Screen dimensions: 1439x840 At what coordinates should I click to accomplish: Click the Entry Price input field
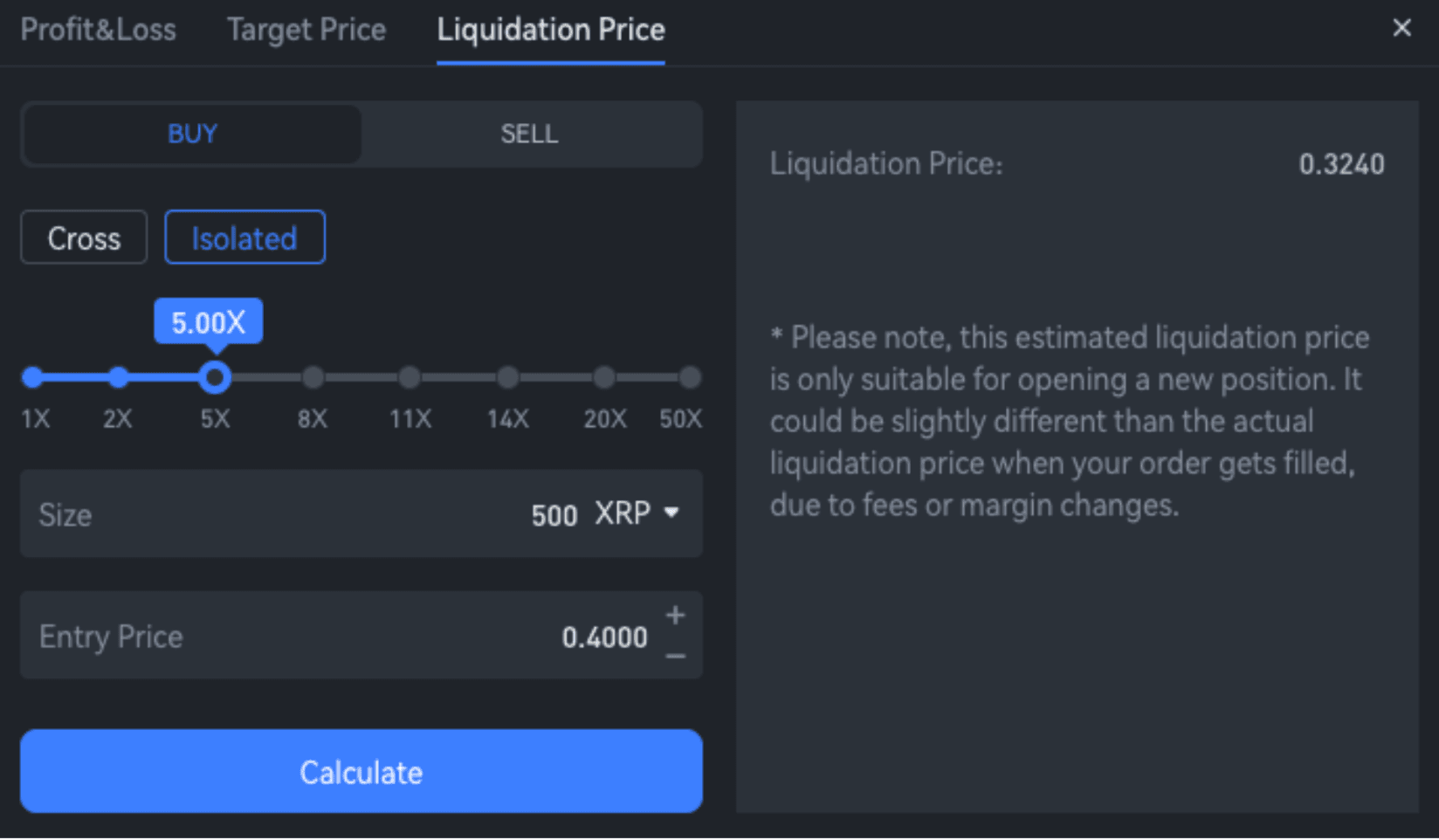pyautogui.click(x=349, y=636)
